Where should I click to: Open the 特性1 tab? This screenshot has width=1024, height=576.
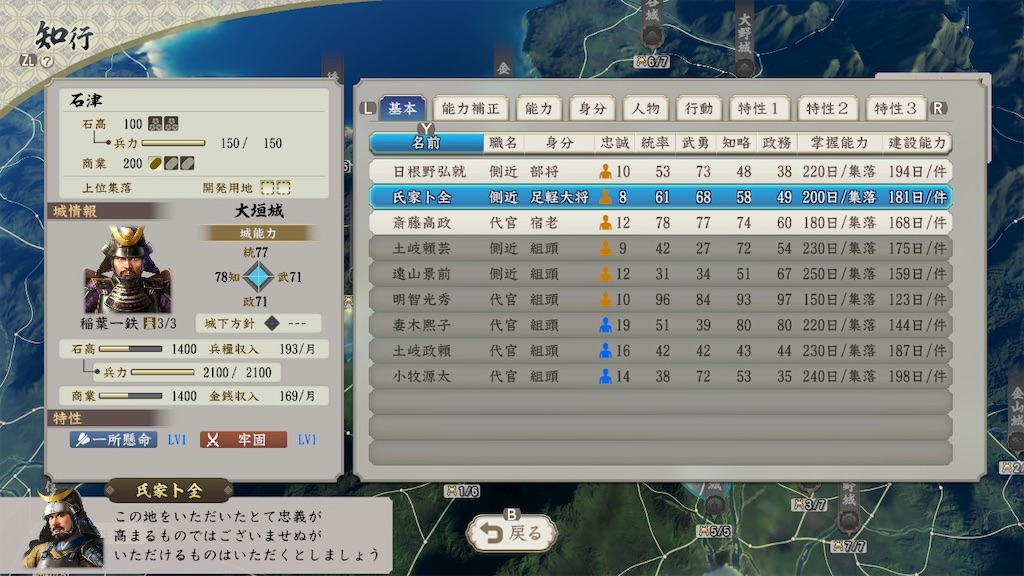coord(759,108)
